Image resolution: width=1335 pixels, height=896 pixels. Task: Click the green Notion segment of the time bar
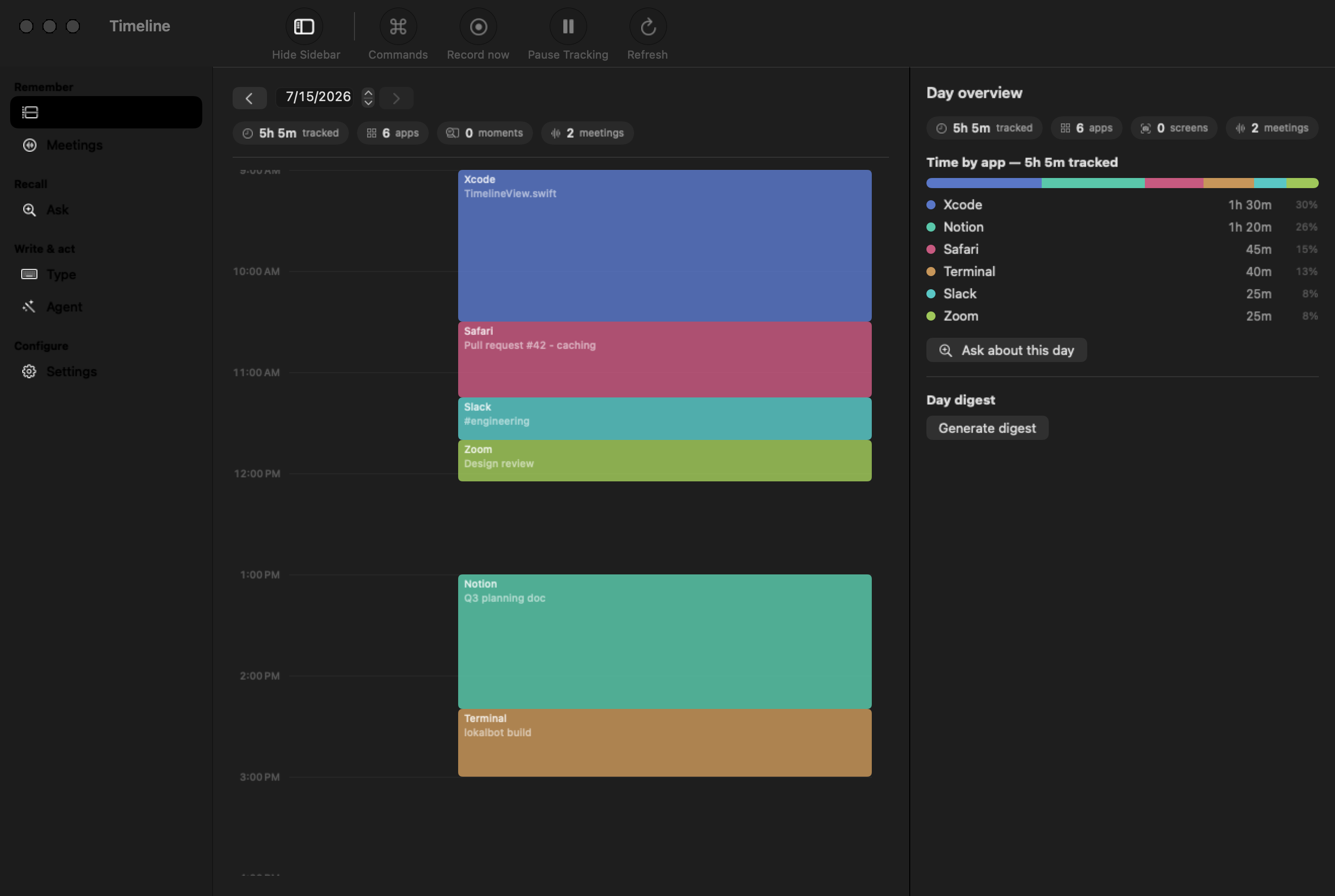[x=1093, y=184]
